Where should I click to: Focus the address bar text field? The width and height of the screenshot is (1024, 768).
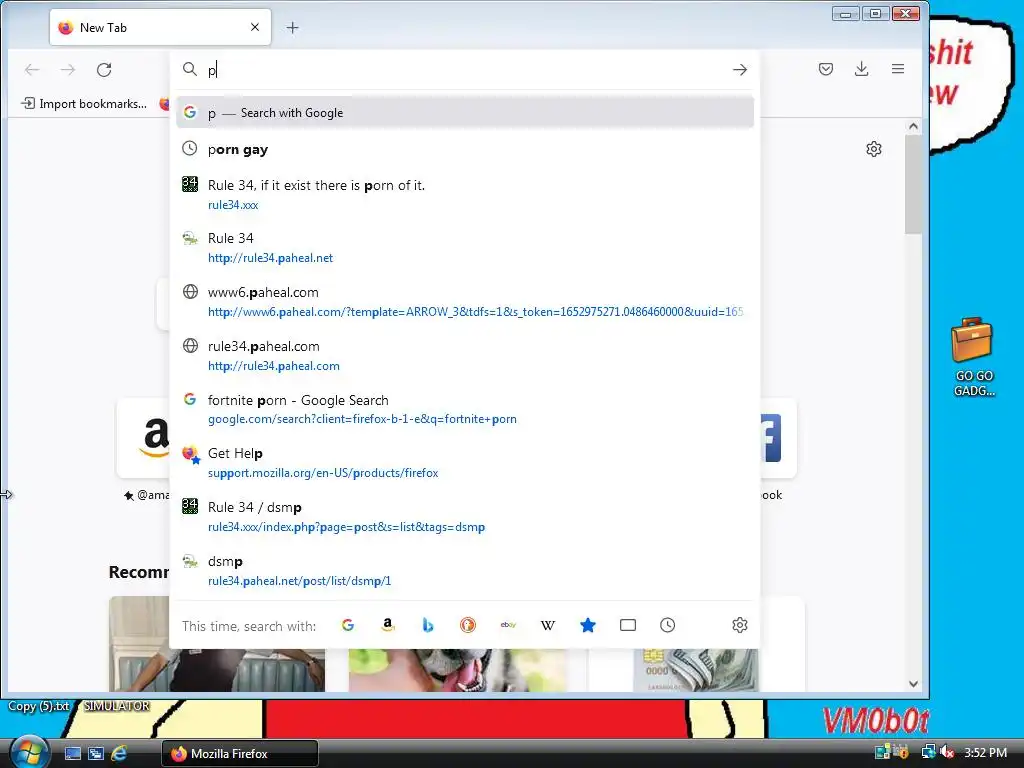(465, 69)
